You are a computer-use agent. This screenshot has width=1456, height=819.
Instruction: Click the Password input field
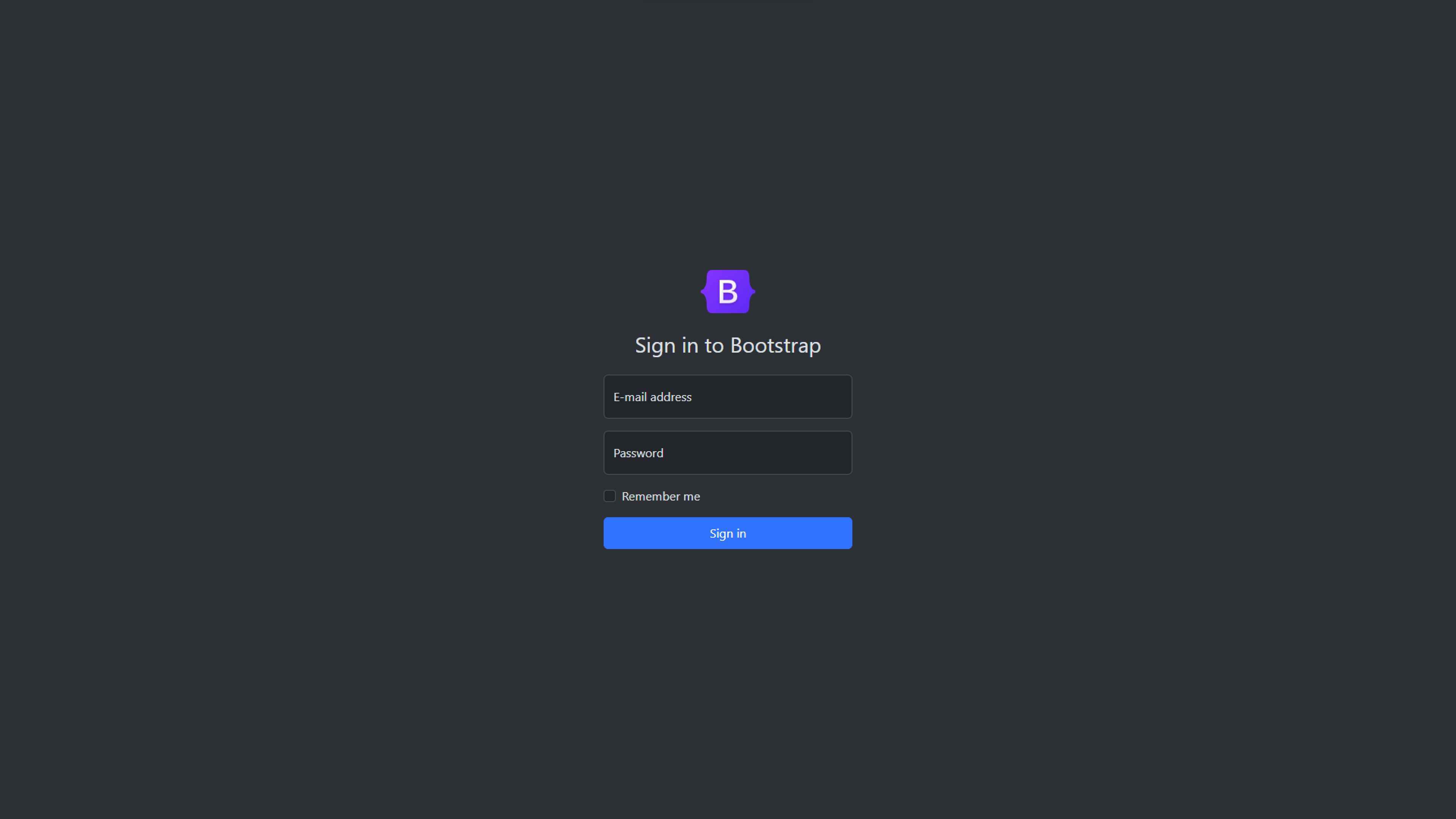click(x=728, y=452)
